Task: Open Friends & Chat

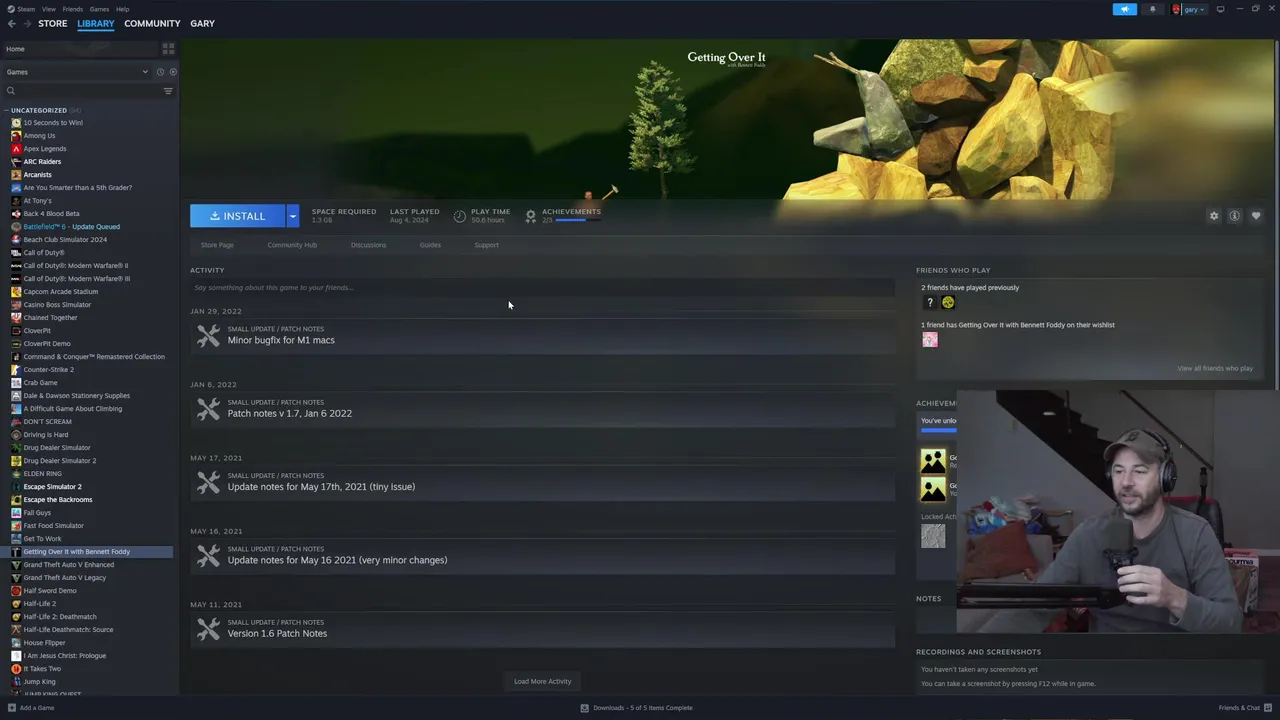Action: [1245, 708]
